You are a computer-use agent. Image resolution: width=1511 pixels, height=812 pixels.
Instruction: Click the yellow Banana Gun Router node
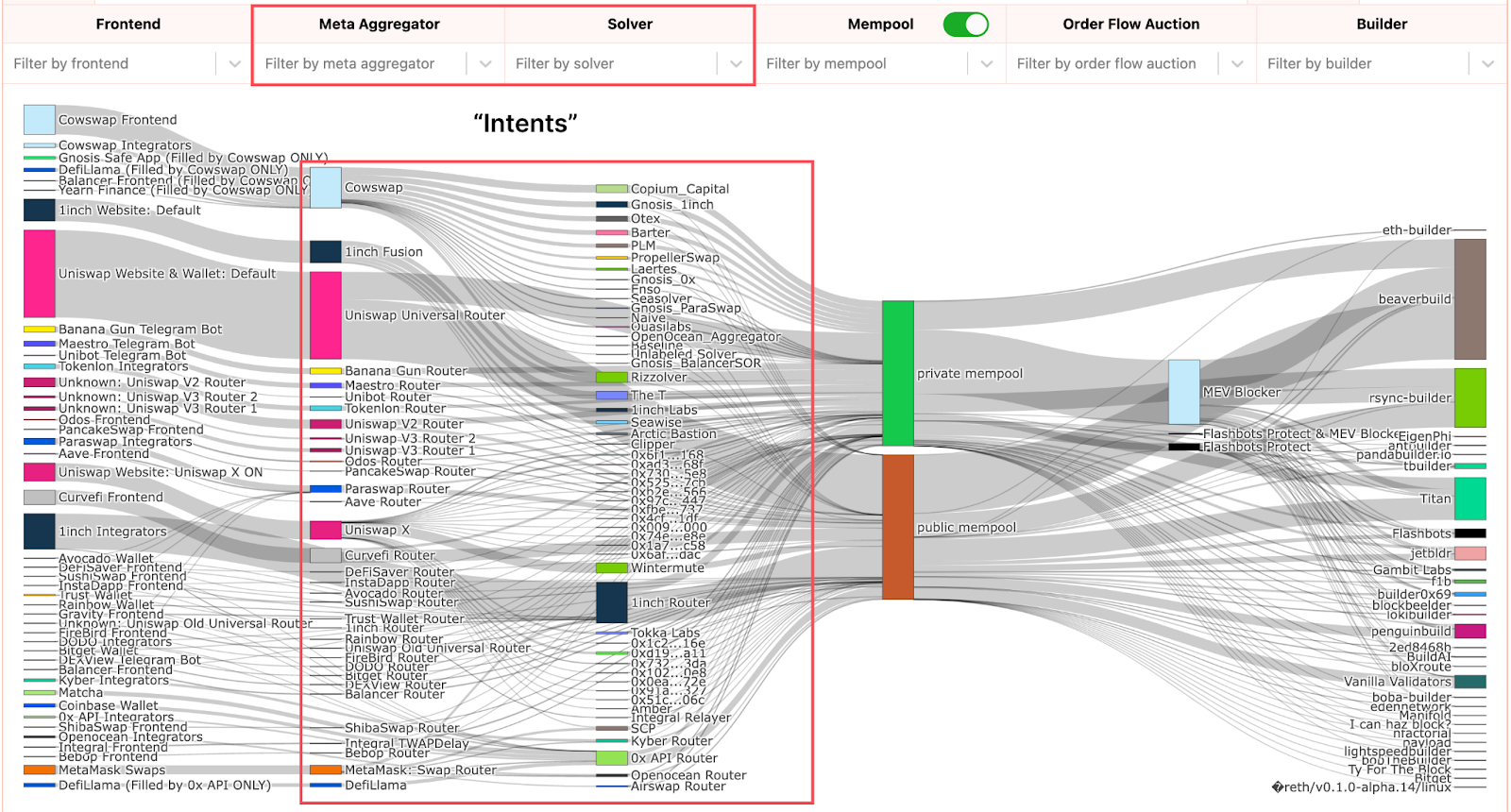(x=326, y=371)
